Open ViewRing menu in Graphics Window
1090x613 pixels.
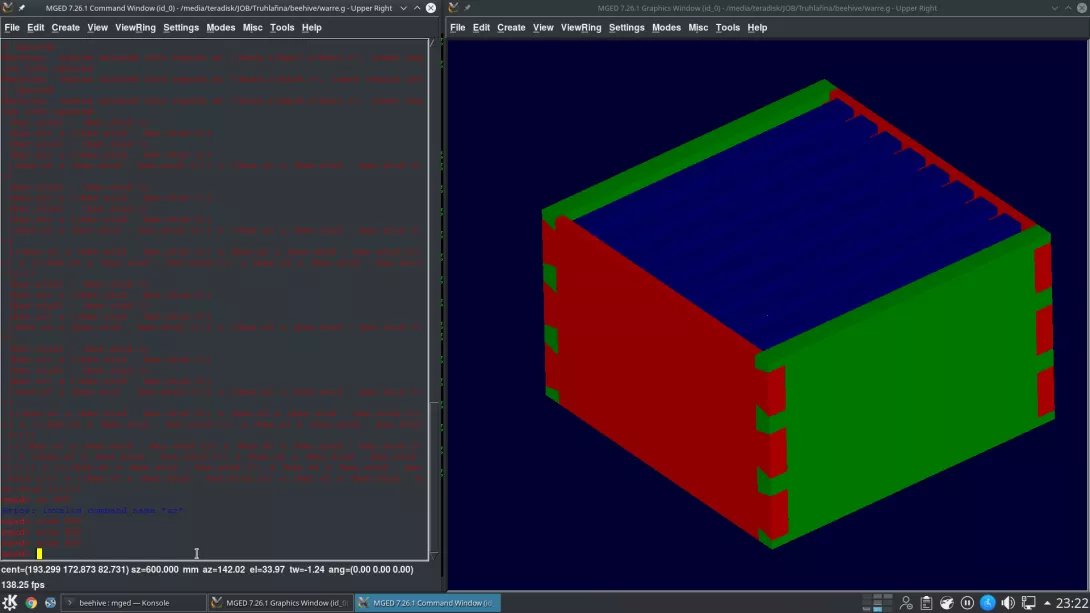click(581, 28)
